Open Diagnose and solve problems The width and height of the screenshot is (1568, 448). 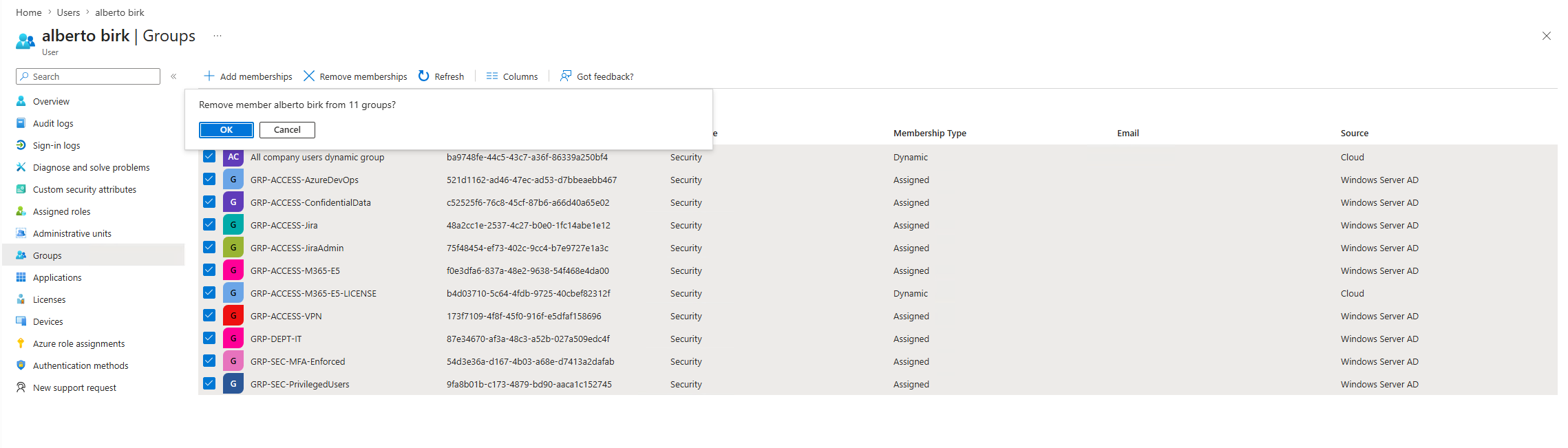(91, 167)
